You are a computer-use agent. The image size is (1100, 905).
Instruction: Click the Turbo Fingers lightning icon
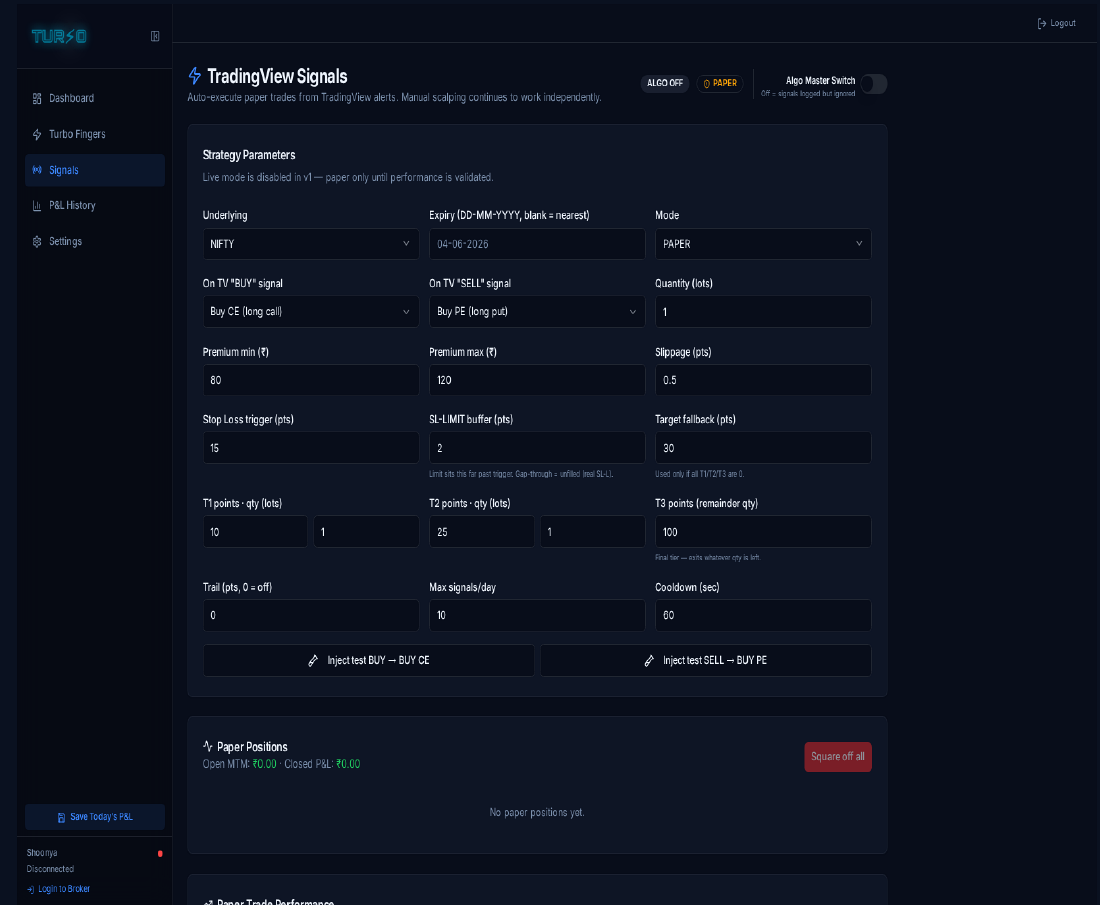point(37,134)
